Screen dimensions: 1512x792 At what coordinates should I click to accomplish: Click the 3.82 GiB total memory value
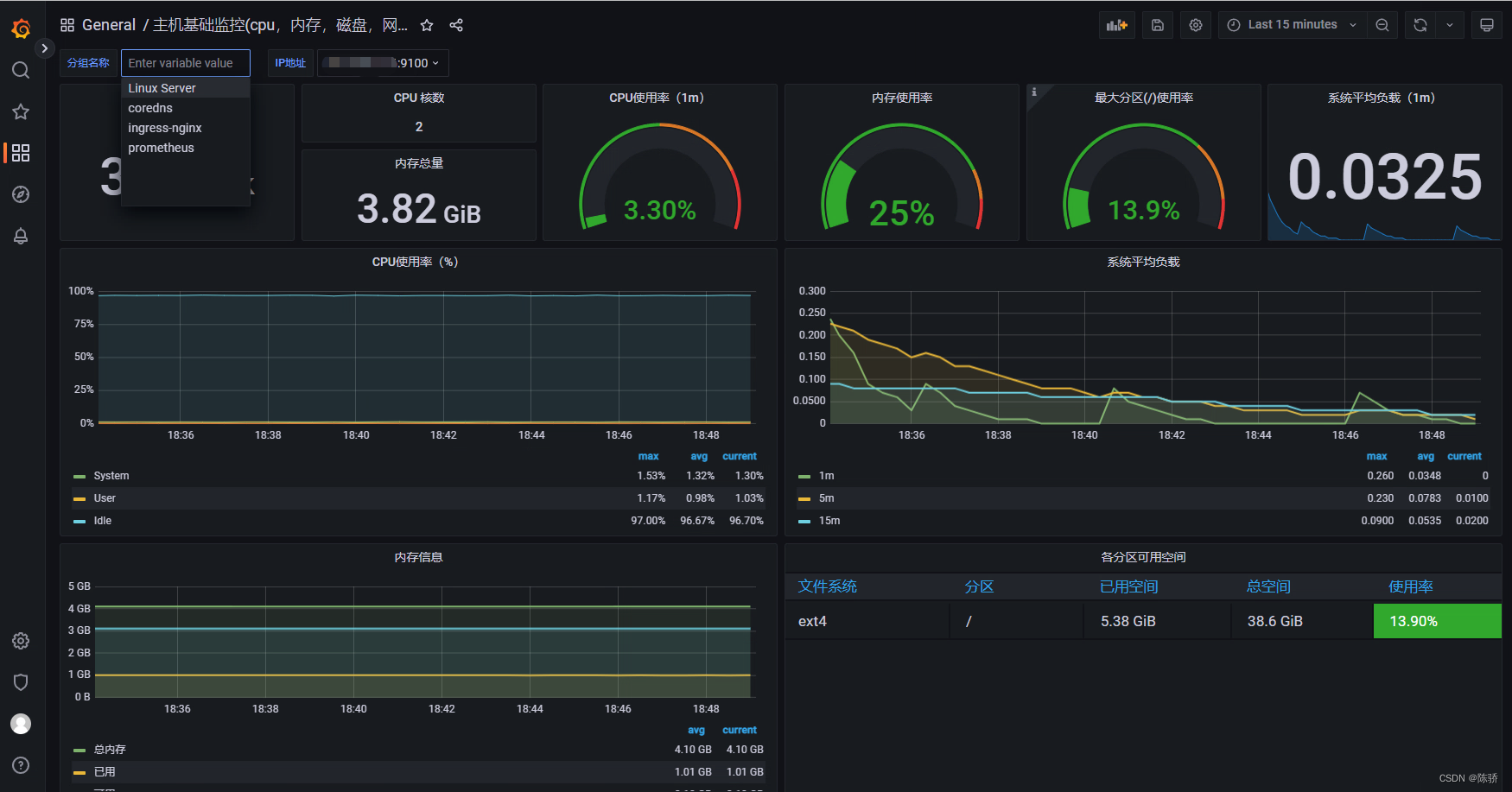click(x=419, y=208)
